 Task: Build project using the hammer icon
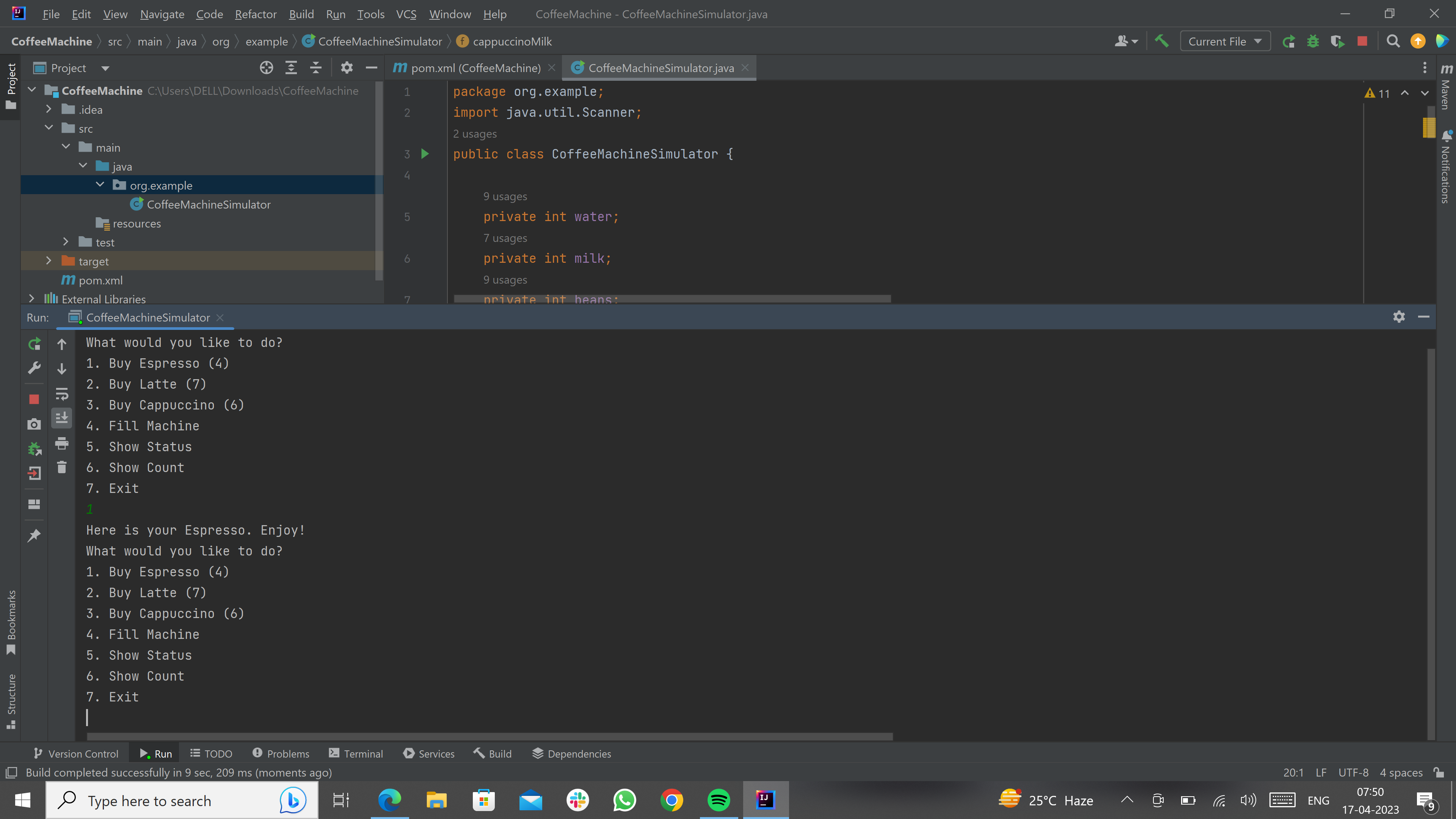click(x=1162, y=41)
